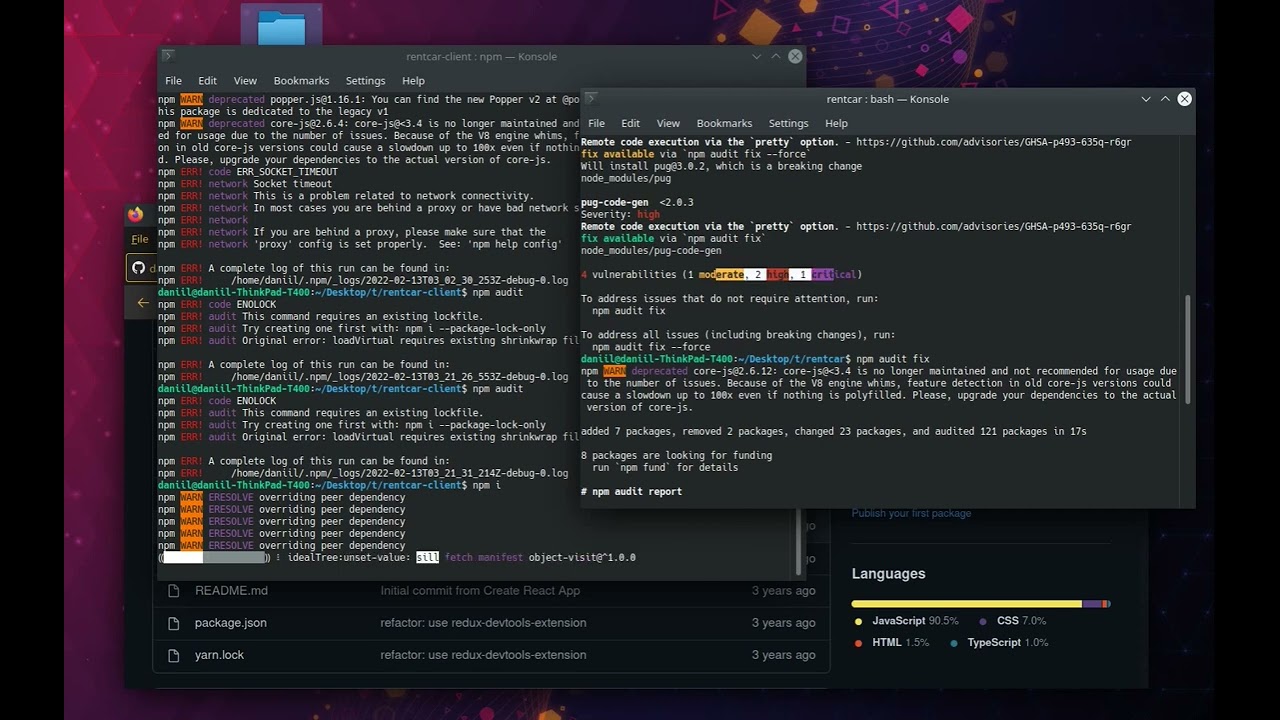1280x720 pixels.
Task: Click the file icon beside README.md
Action: tap(176, 591)
